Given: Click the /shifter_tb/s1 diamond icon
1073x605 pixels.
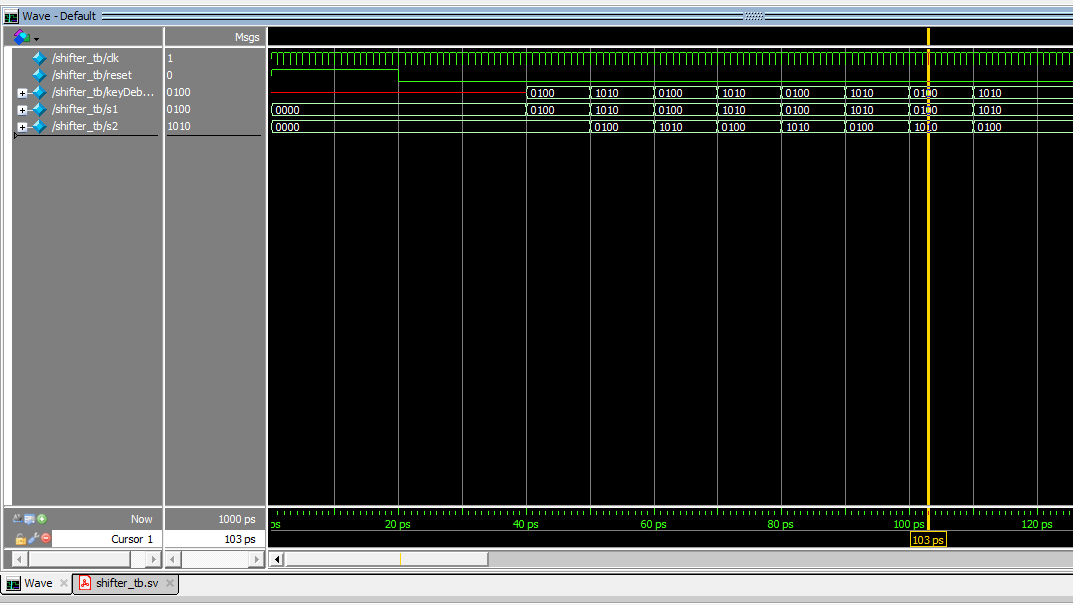Looking at the screenshot, I should (x=40, y=110).
